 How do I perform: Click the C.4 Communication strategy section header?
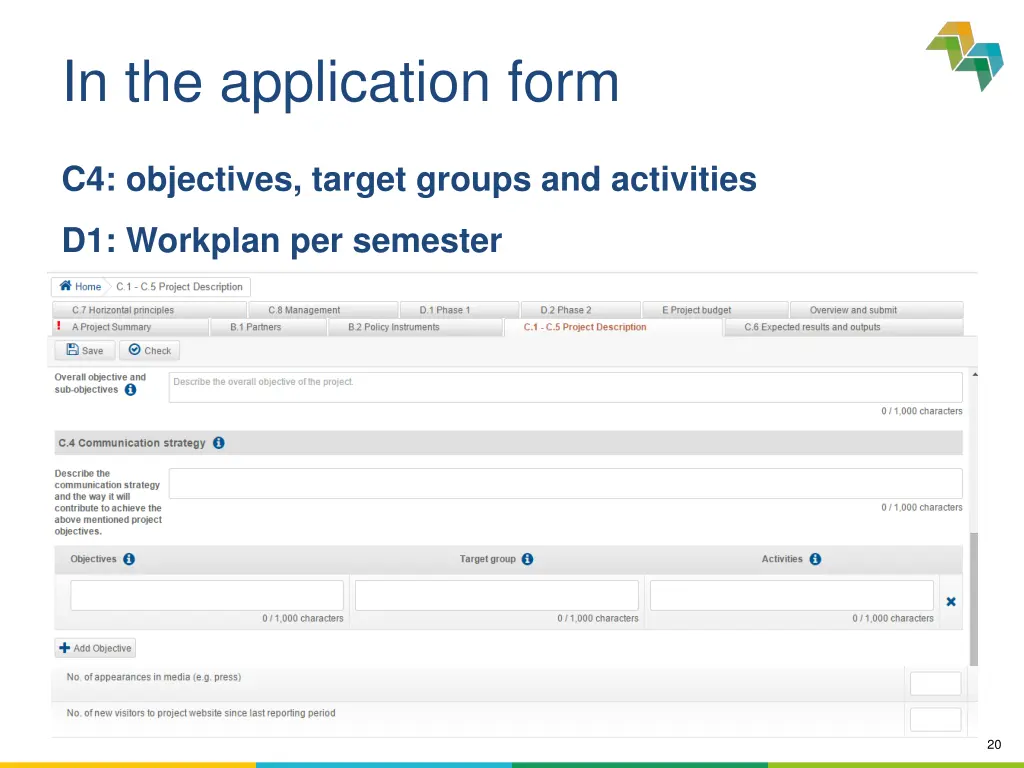(508, 443)
